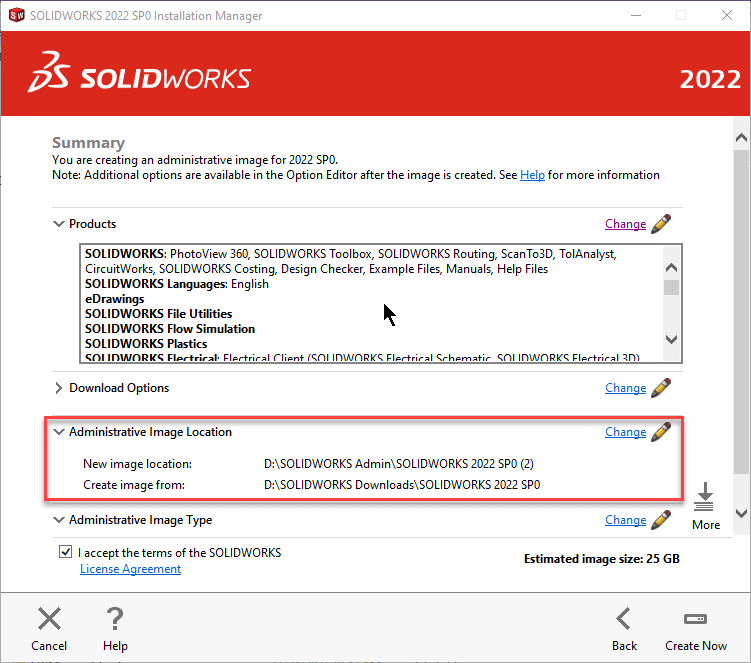Select the SOLIDWORKS Flow Simulation entry
751x663 pixels.
click(x=170, y=329)
